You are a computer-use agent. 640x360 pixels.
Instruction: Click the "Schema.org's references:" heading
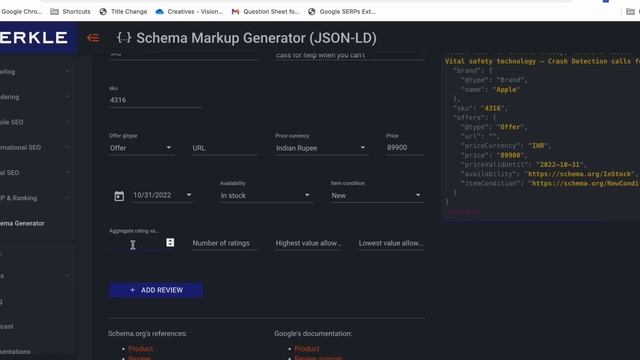(x=147, y=333)
